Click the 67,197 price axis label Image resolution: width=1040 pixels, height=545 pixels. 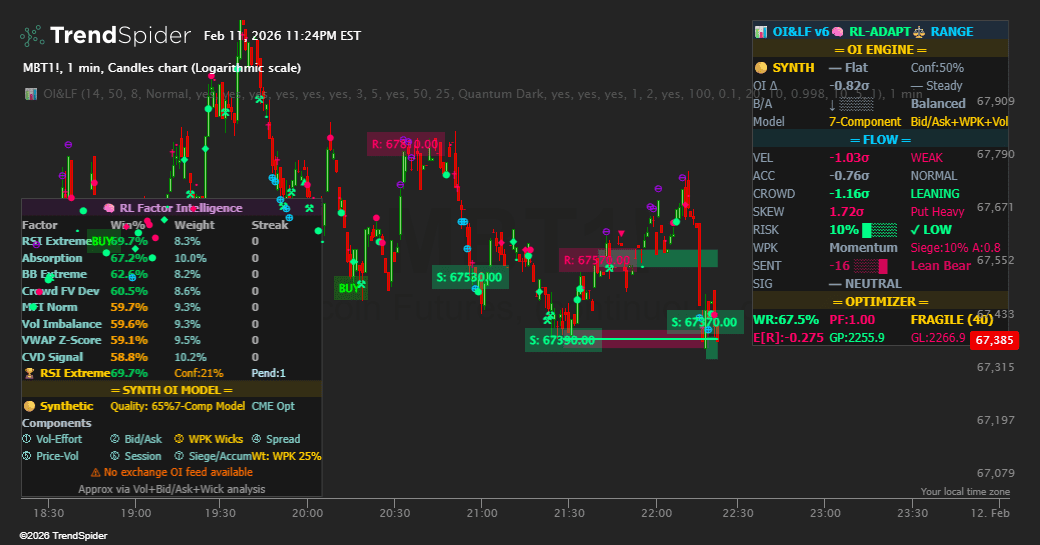pyautogui.click(x=996, y=420)
